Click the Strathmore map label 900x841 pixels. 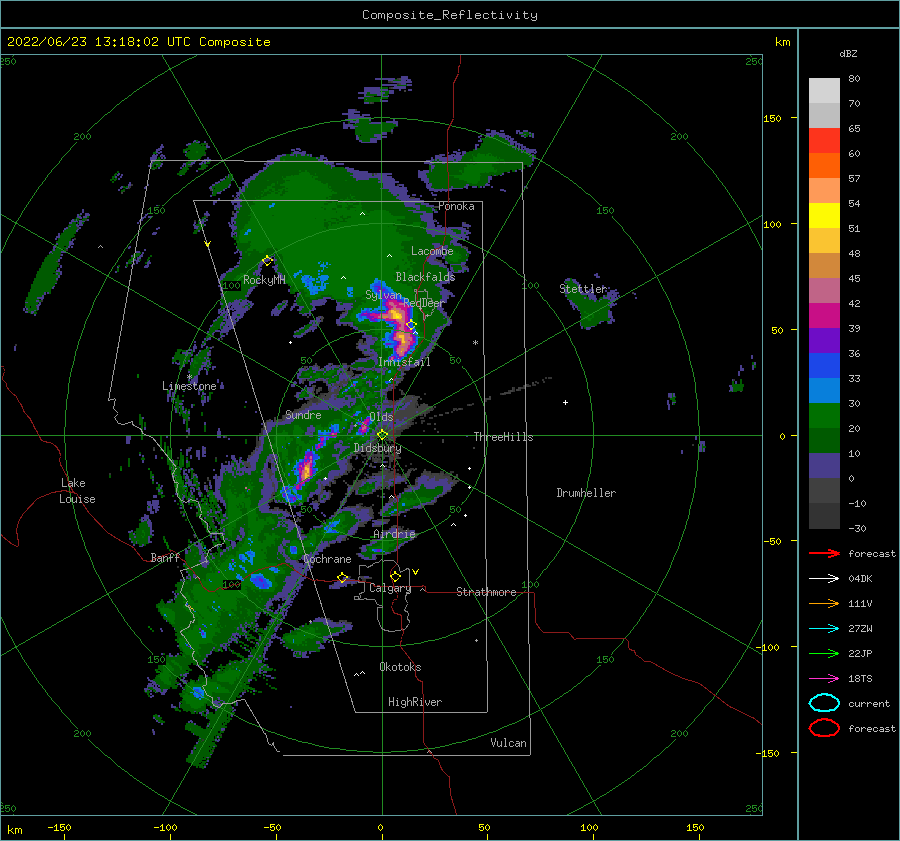486,592
